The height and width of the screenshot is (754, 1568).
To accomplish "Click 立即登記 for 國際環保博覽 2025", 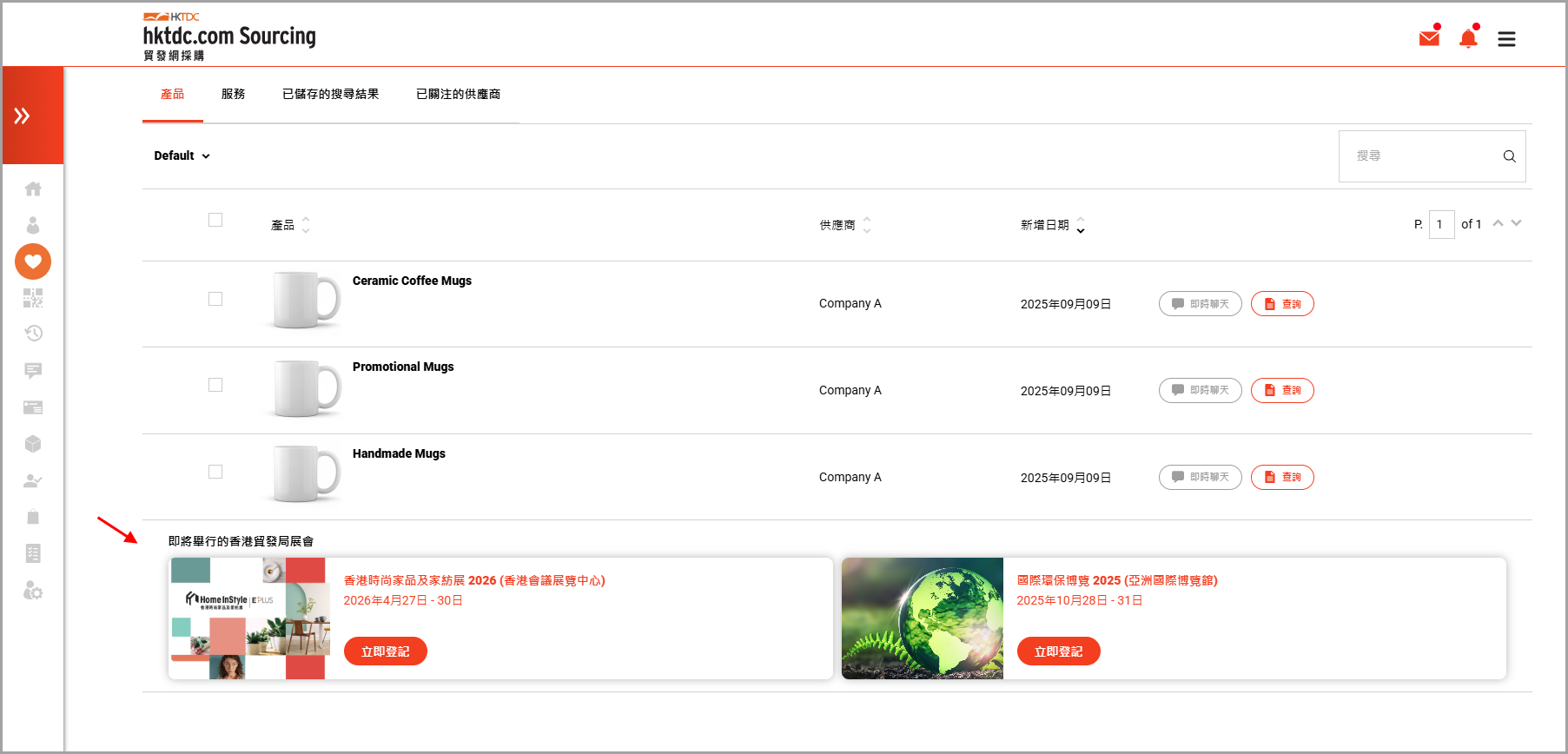I will click(1059, 651).
